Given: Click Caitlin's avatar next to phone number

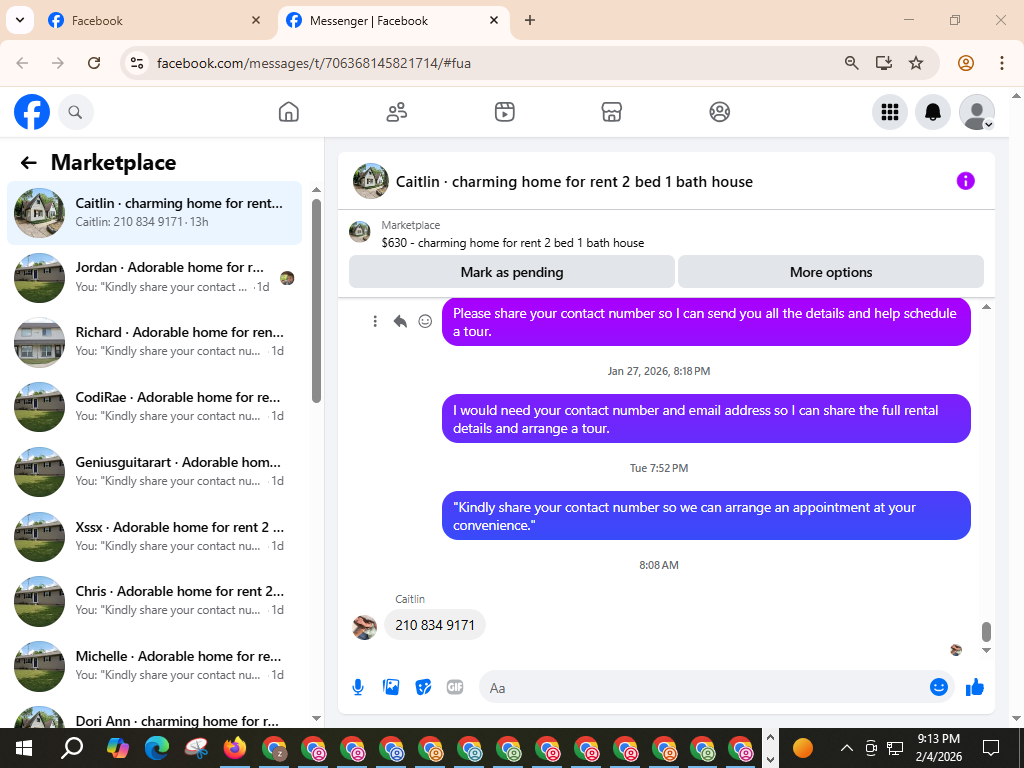Looking at the screenshot, I should click(364, 627).
